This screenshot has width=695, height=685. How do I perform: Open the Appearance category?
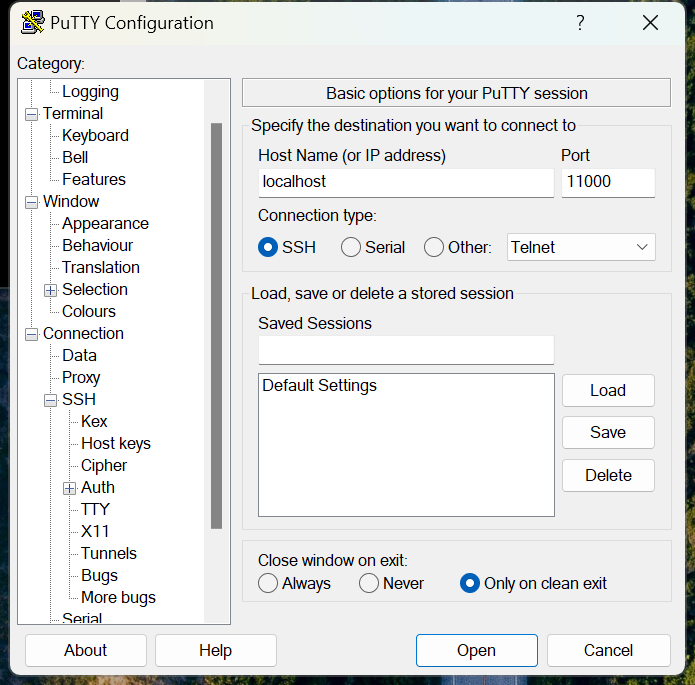(105, 223)
